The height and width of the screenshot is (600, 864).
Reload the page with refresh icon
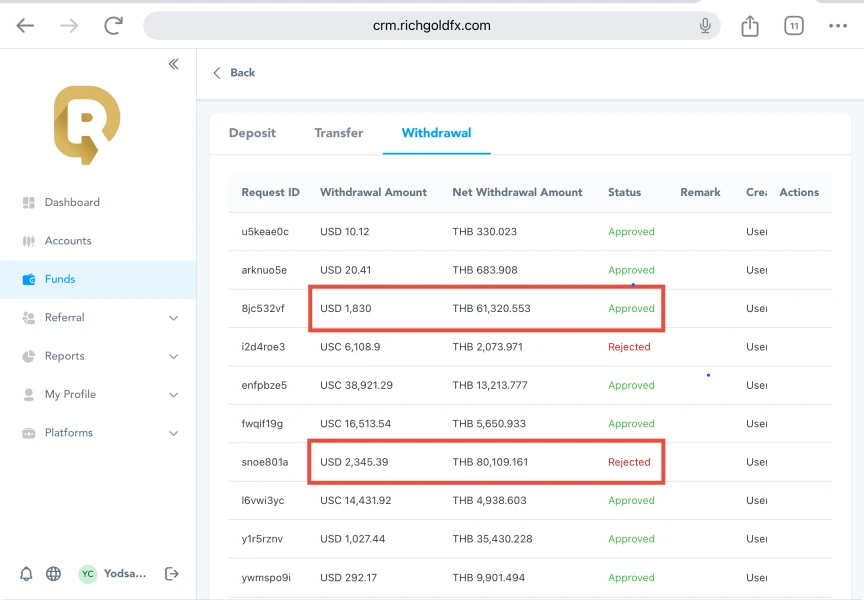tap(114, 26)
